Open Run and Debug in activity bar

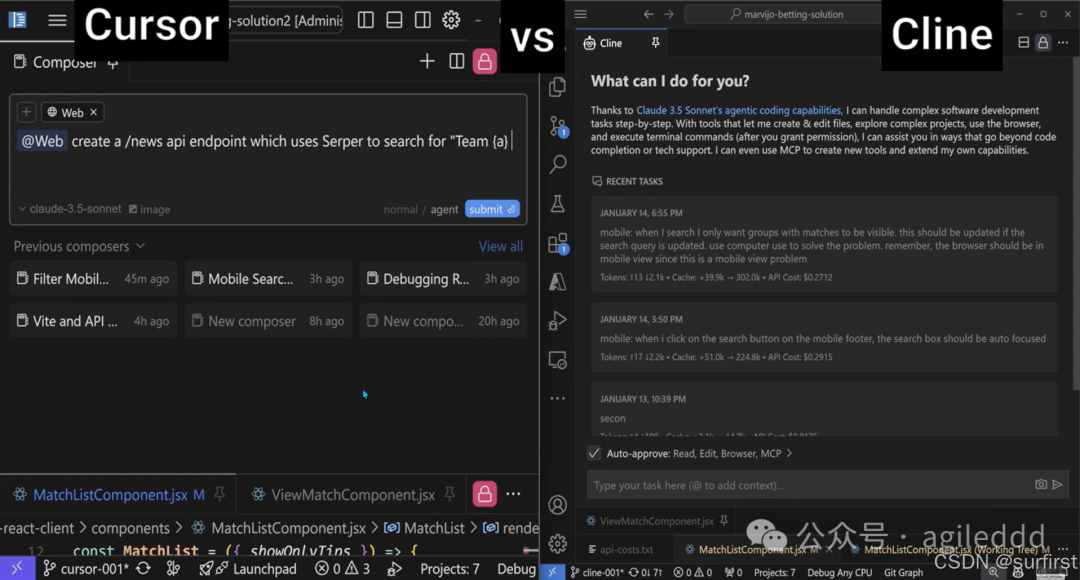[558, 321]
